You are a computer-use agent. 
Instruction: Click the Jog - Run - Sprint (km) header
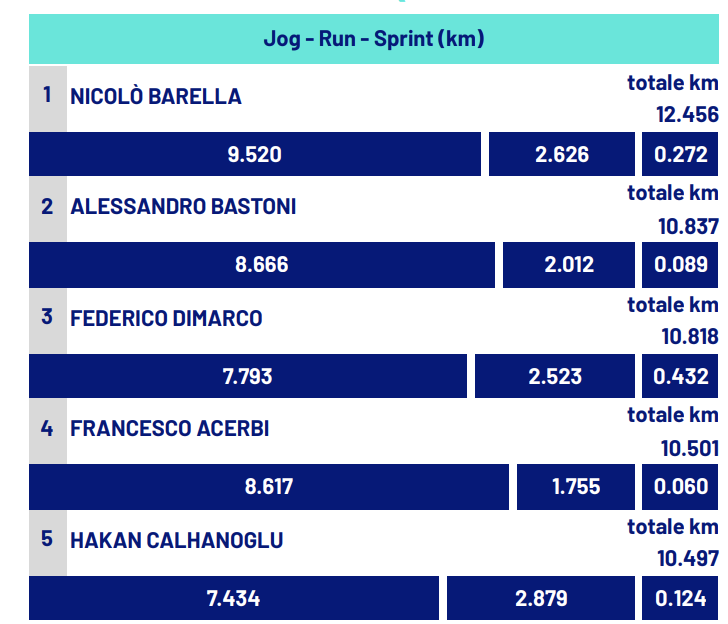pyautogui.click(x=374, y=39)
